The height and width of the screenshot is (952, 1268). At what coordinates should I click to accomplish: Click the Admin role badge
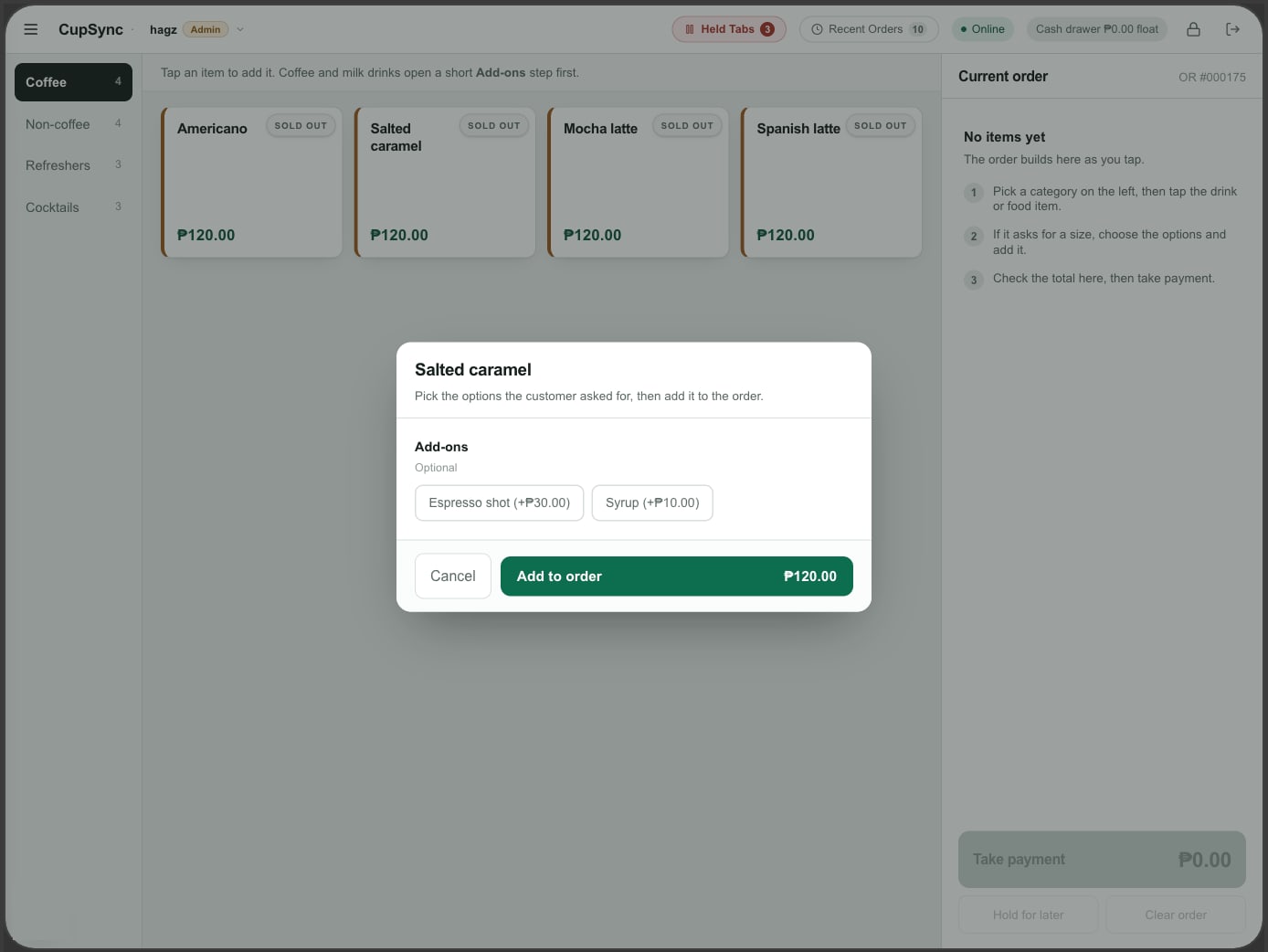206,29
